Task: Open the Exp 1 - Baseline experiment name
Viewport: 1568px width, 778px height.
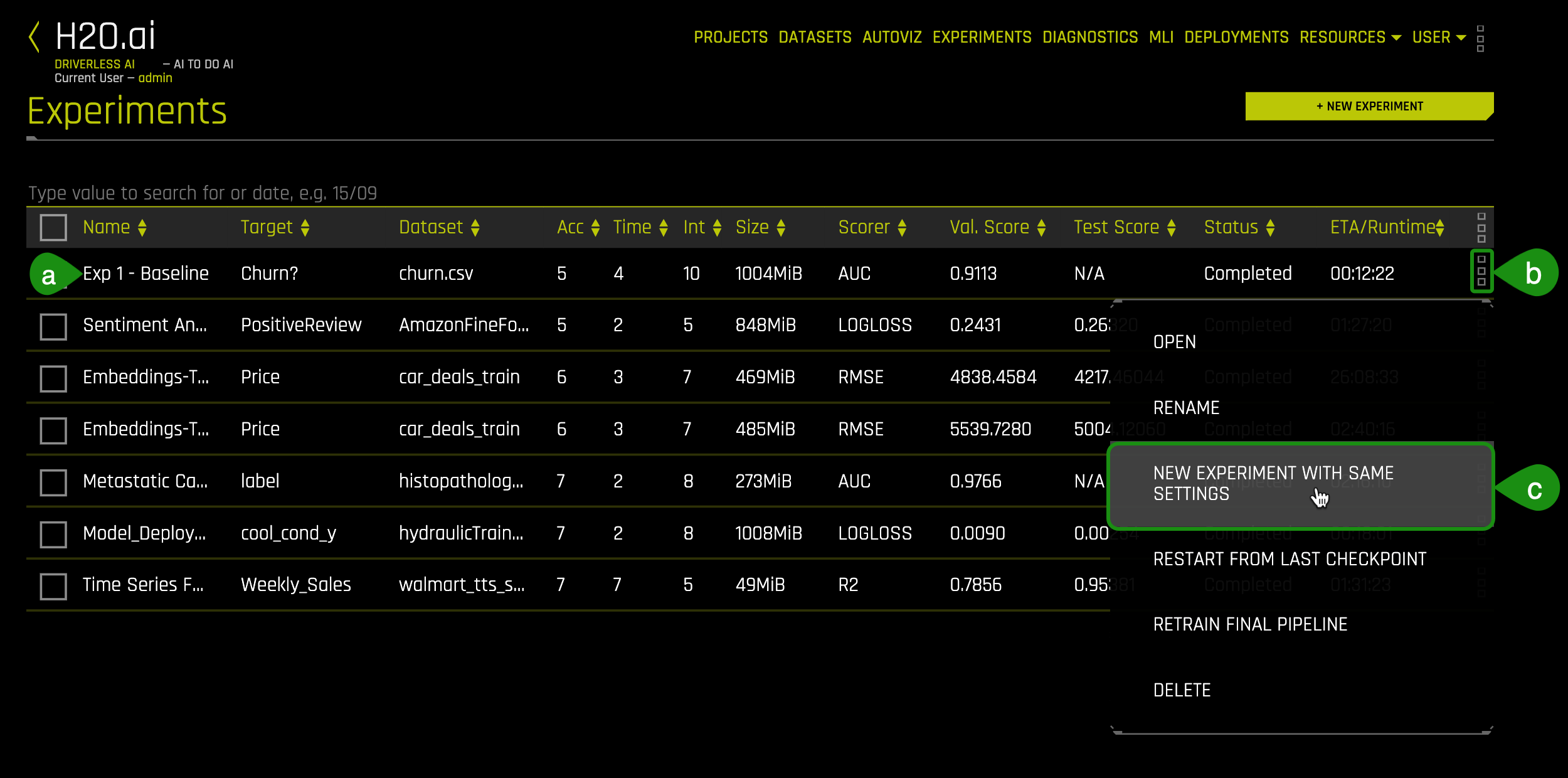Action: tap(146, 274)
